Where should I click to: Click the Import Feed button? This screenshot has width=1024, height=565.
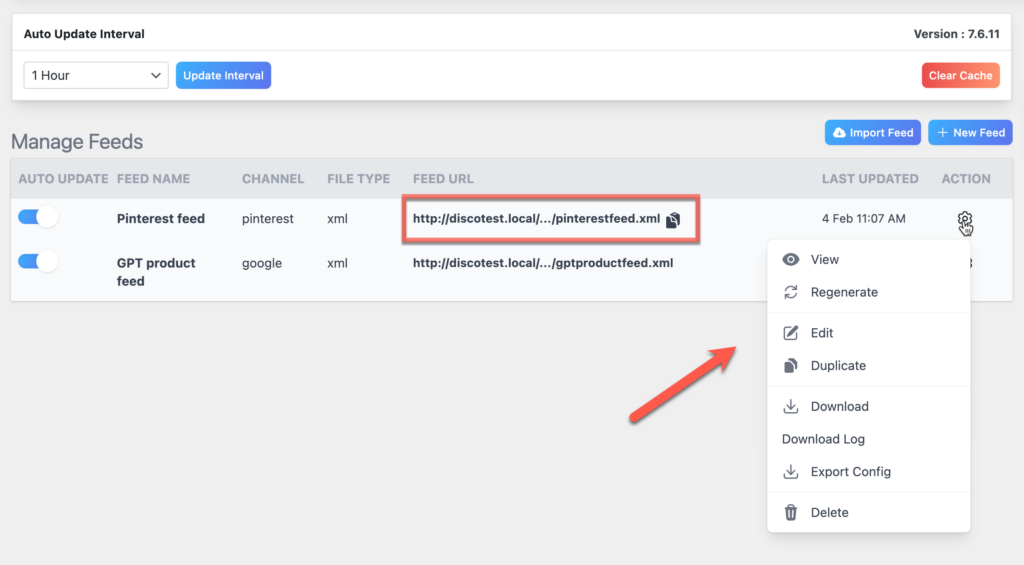coord(872,133)
